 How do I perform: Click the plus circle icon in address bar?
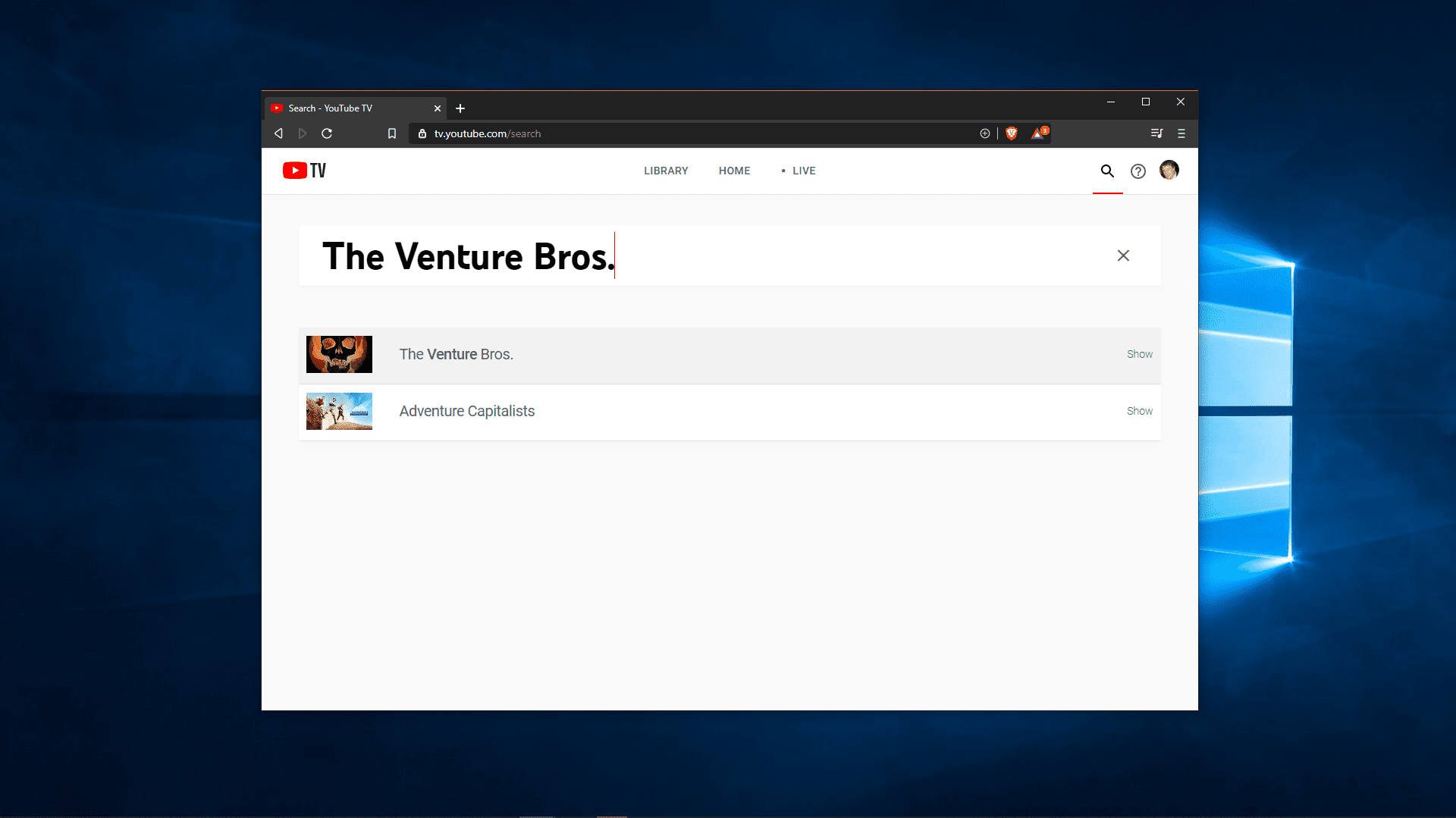point(984,133)
